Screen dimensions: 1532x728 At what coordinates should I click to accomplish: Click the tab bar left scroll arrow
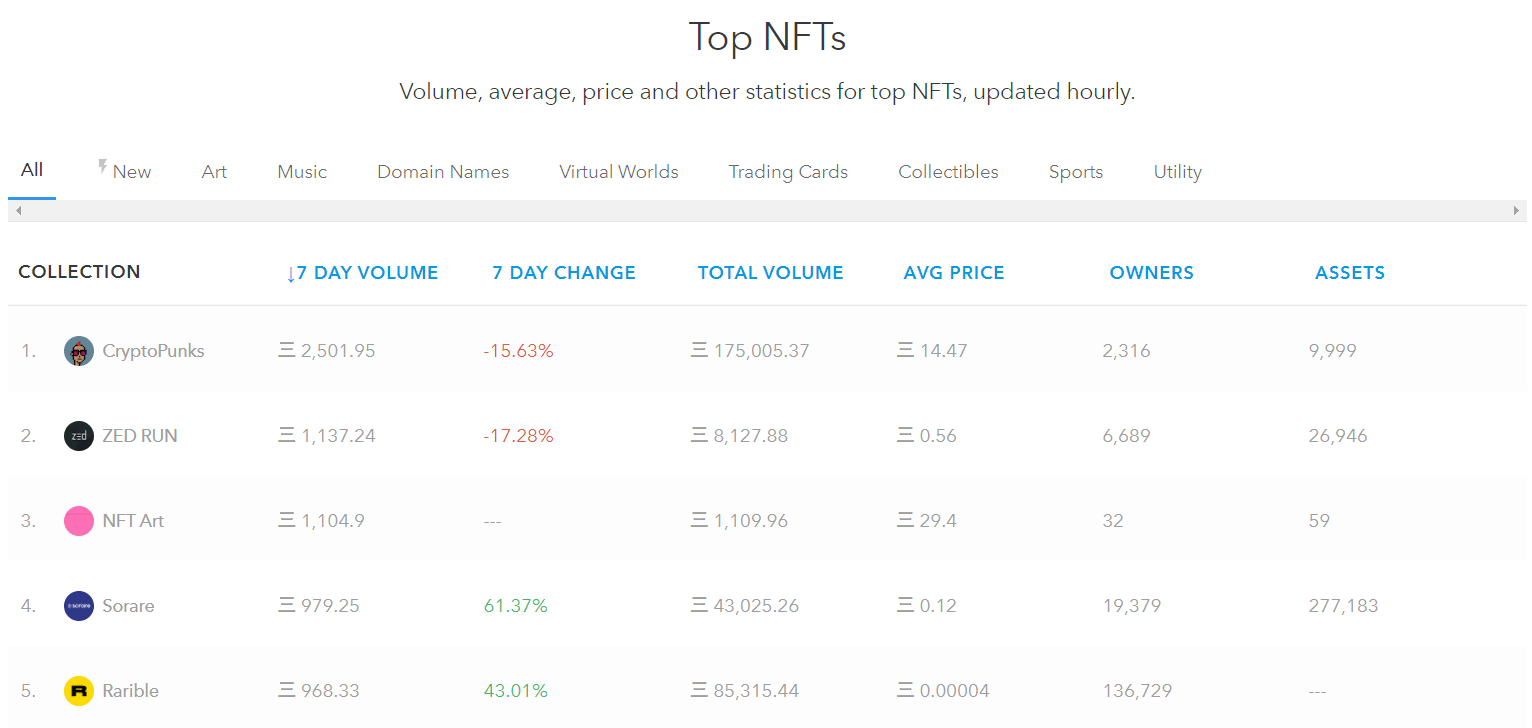tap(18, 211)
